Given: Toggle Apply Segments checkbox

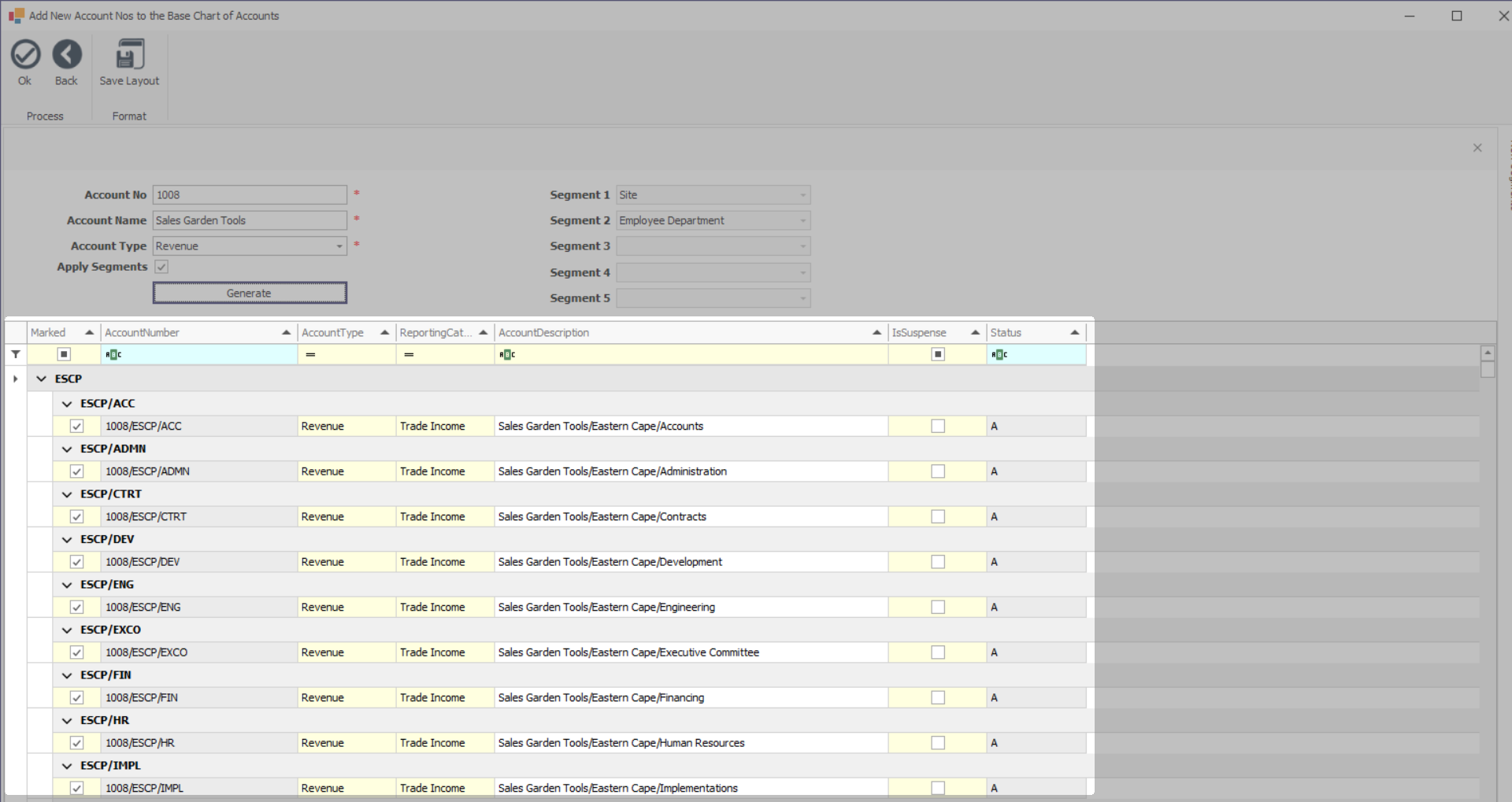Looking at the screenshot, I should tap(161, 267).
